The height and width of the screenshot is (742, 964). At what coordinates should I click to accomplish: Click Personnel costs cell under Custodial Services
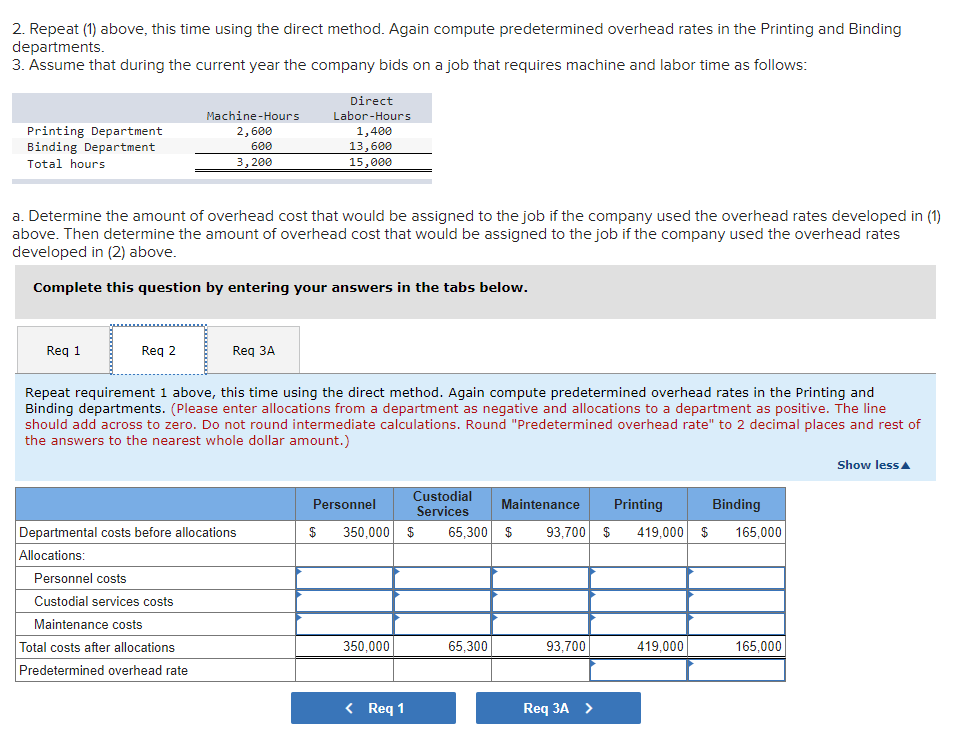443,578
